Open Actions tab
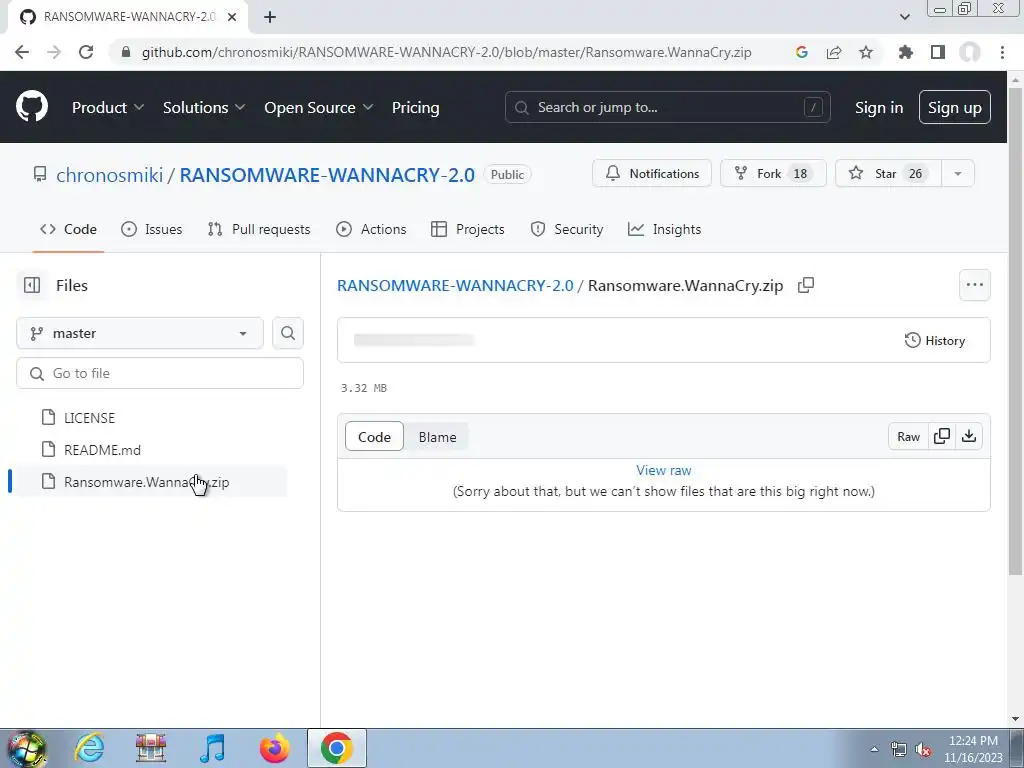The height and width of the screenshot is (768, 1024). pyautogui.click(x=371, y=229)
